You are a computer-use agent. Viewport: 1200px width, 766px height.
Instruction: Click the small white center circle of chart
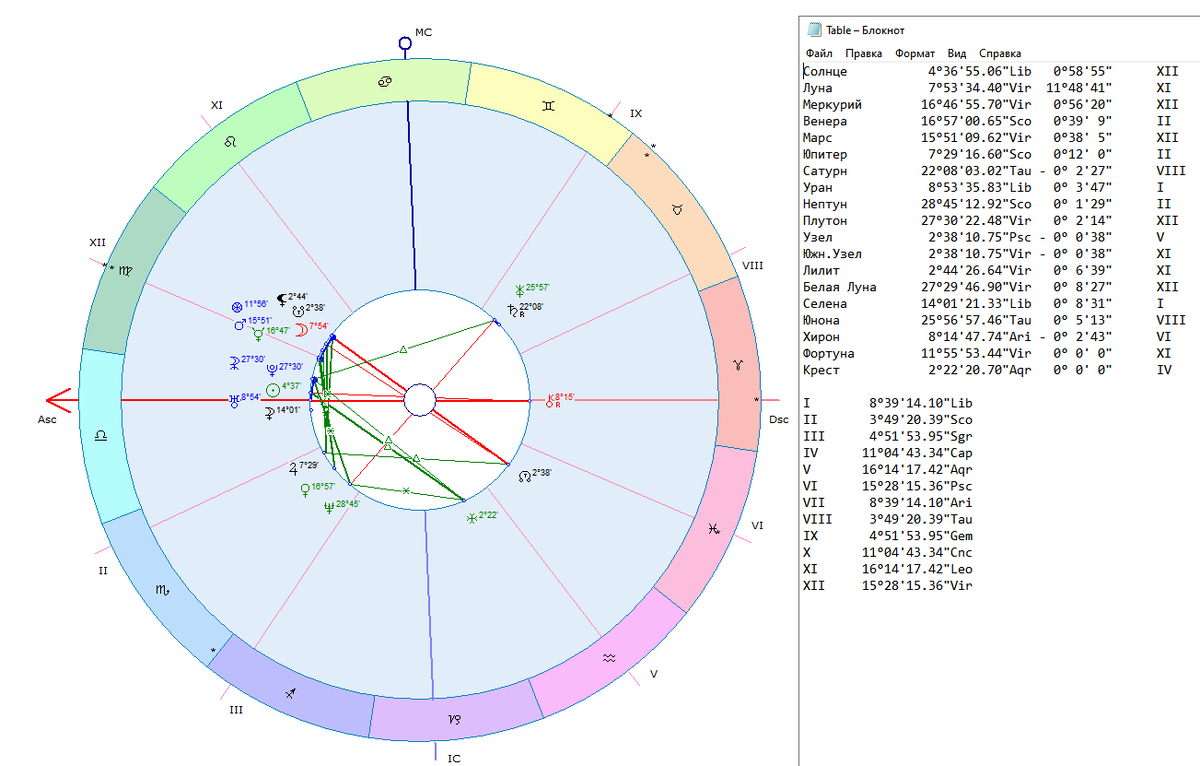(x=419, y=401)
